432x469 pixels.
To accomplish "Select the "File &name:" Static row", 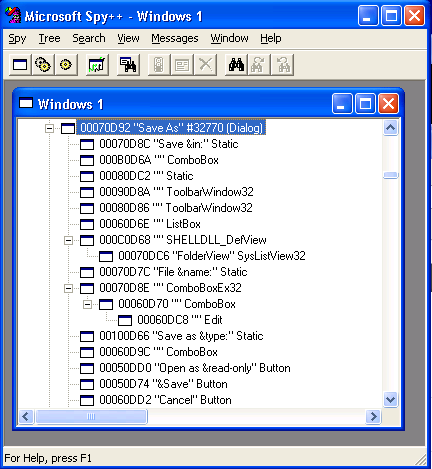I will pyautogui.click(x=173, y=272).
